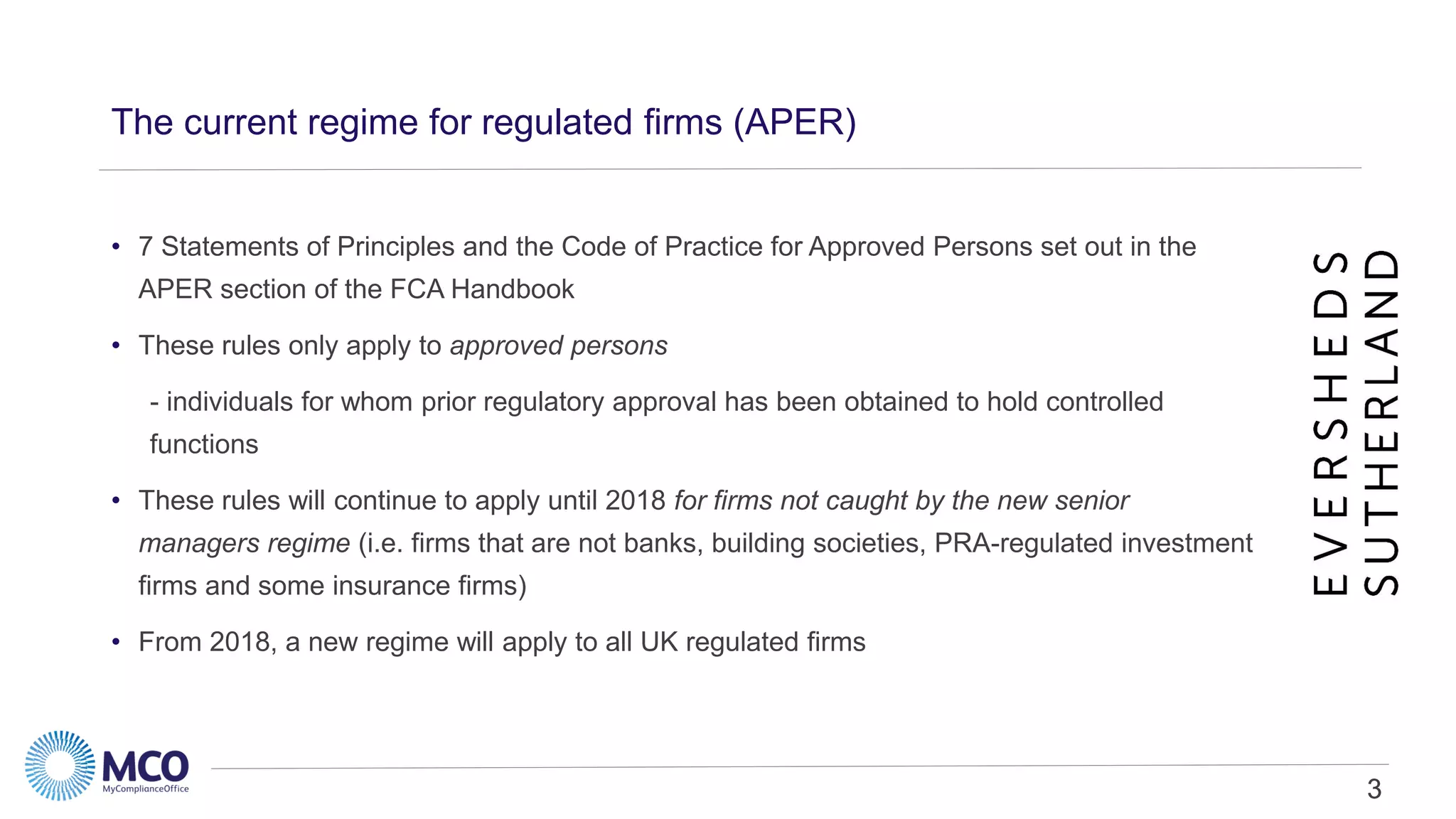Image resolution: width=1456 pixels, height=819 pixels.
Task: Click the slide number 3
Action: coord(1374,789)
